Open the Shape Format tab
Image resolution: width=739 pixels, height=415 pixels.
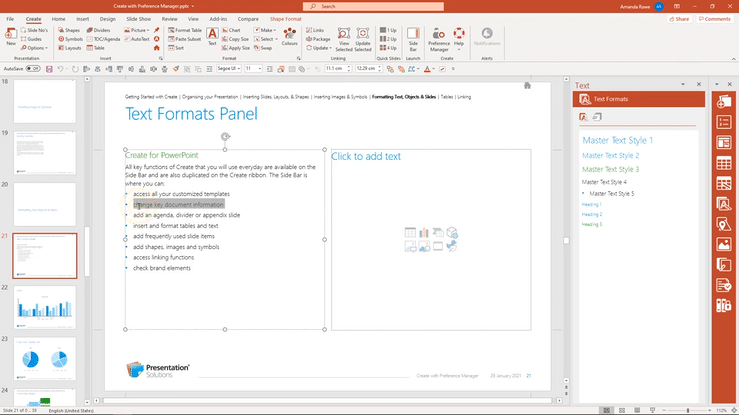coord(285,18)
